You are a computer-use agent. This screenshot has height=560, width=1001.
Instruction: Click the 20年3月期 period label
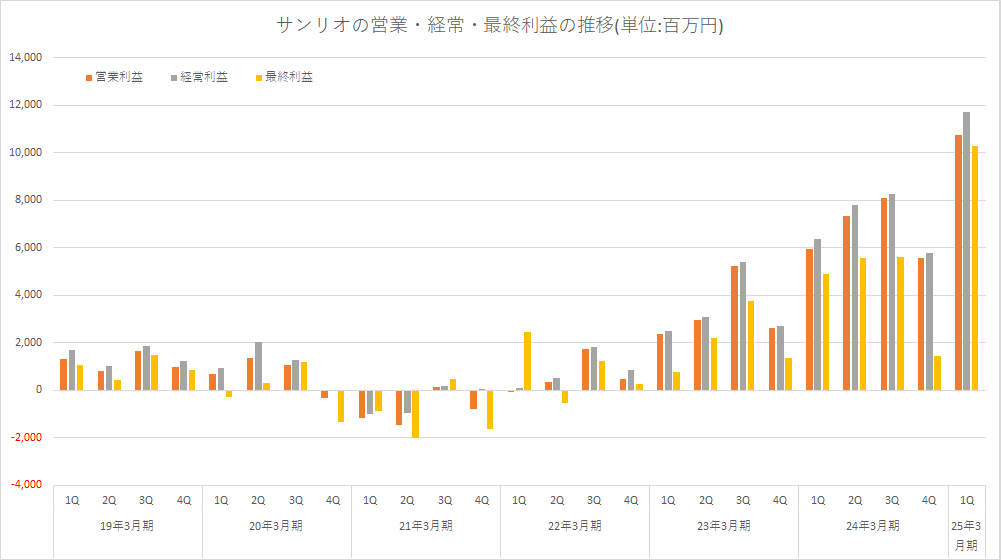click(x=276, y=526)
